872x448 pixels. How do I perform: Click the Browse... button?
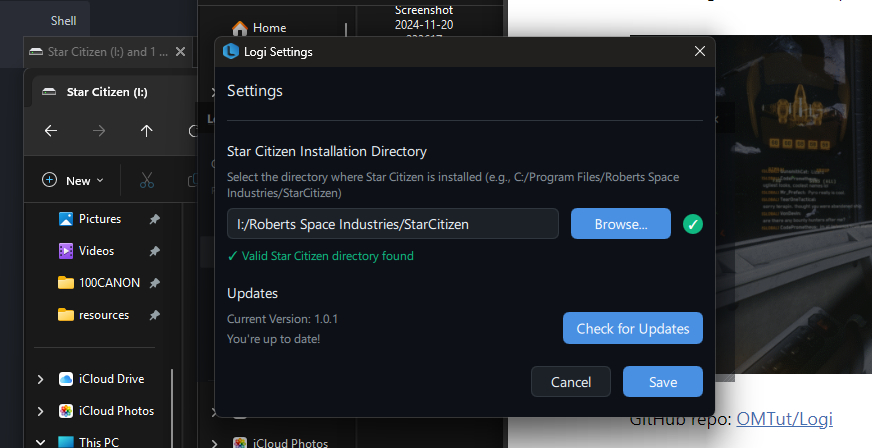[620, 224]
